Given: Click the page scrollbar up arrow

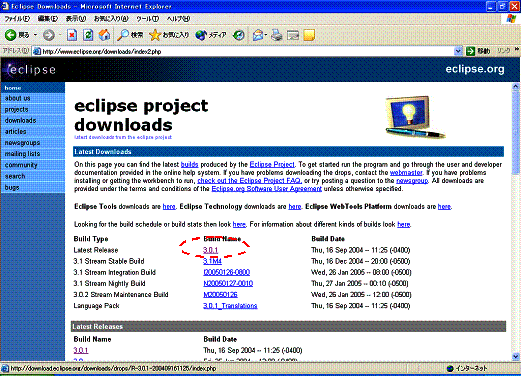Looking at the screenshot, I should tap(516, 87).
